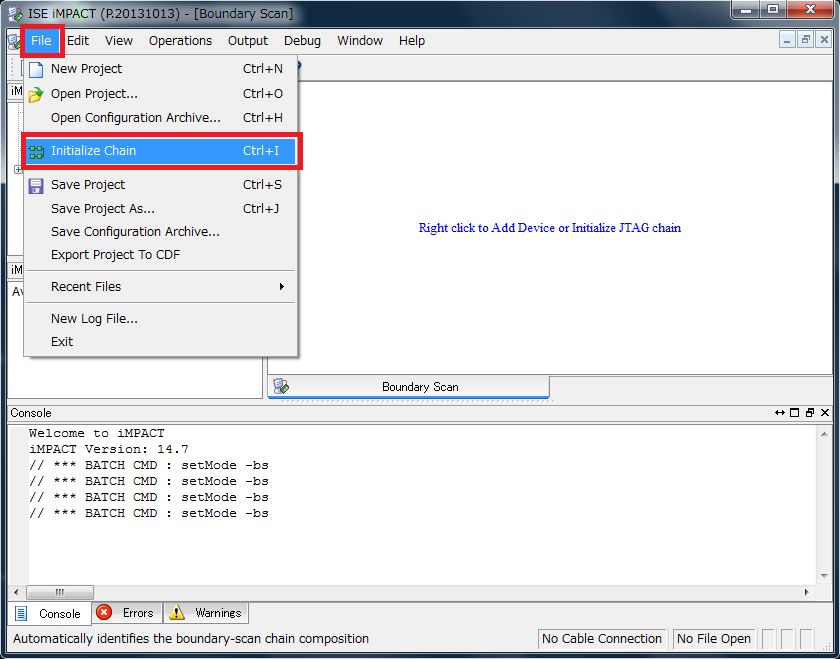The height and width of the screenshot is (659, 840).
Task: Open the View menu
Action: click(119, 41)
